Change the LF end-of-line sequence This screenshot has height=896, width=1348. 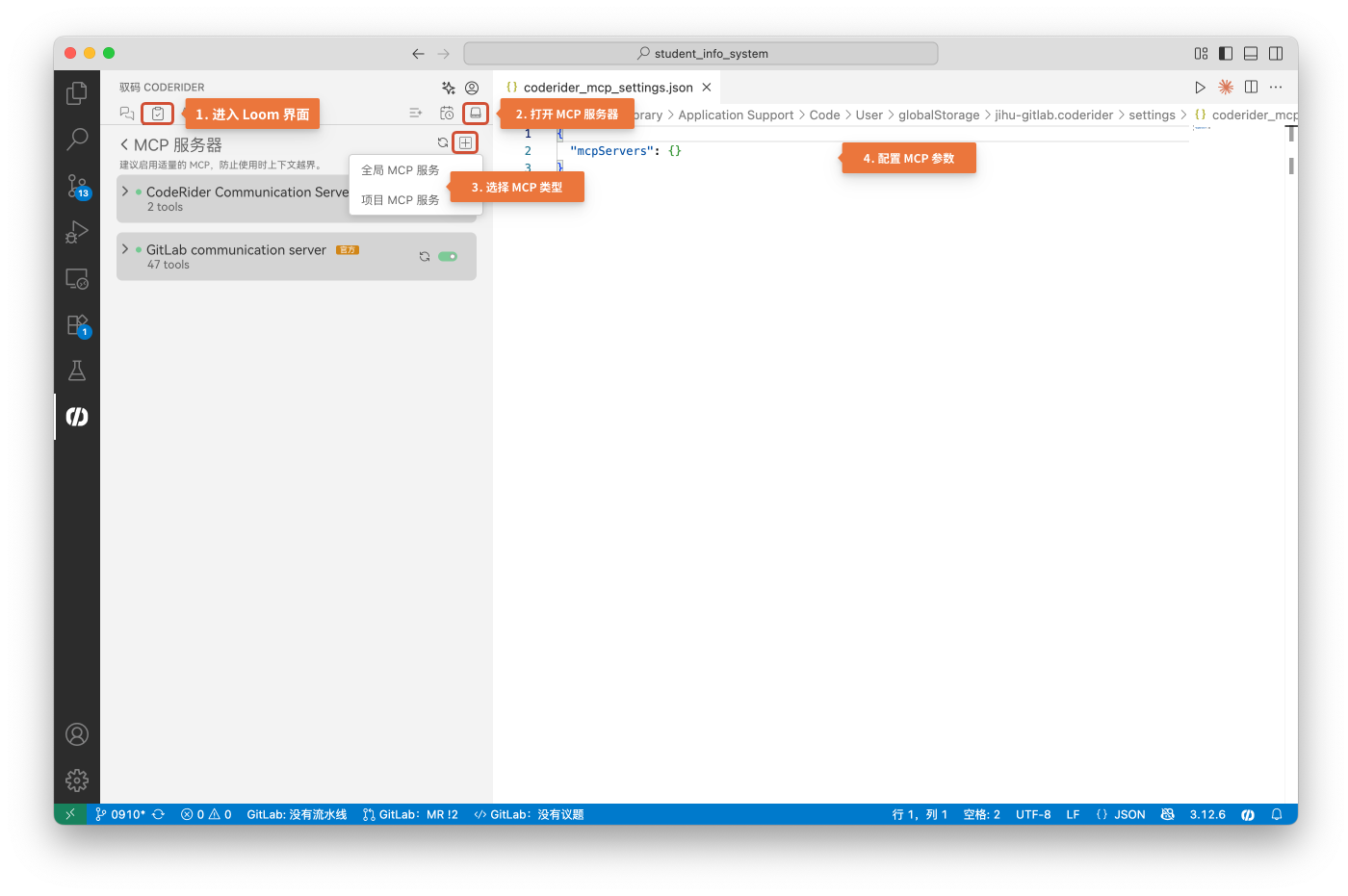(1073, 814)
